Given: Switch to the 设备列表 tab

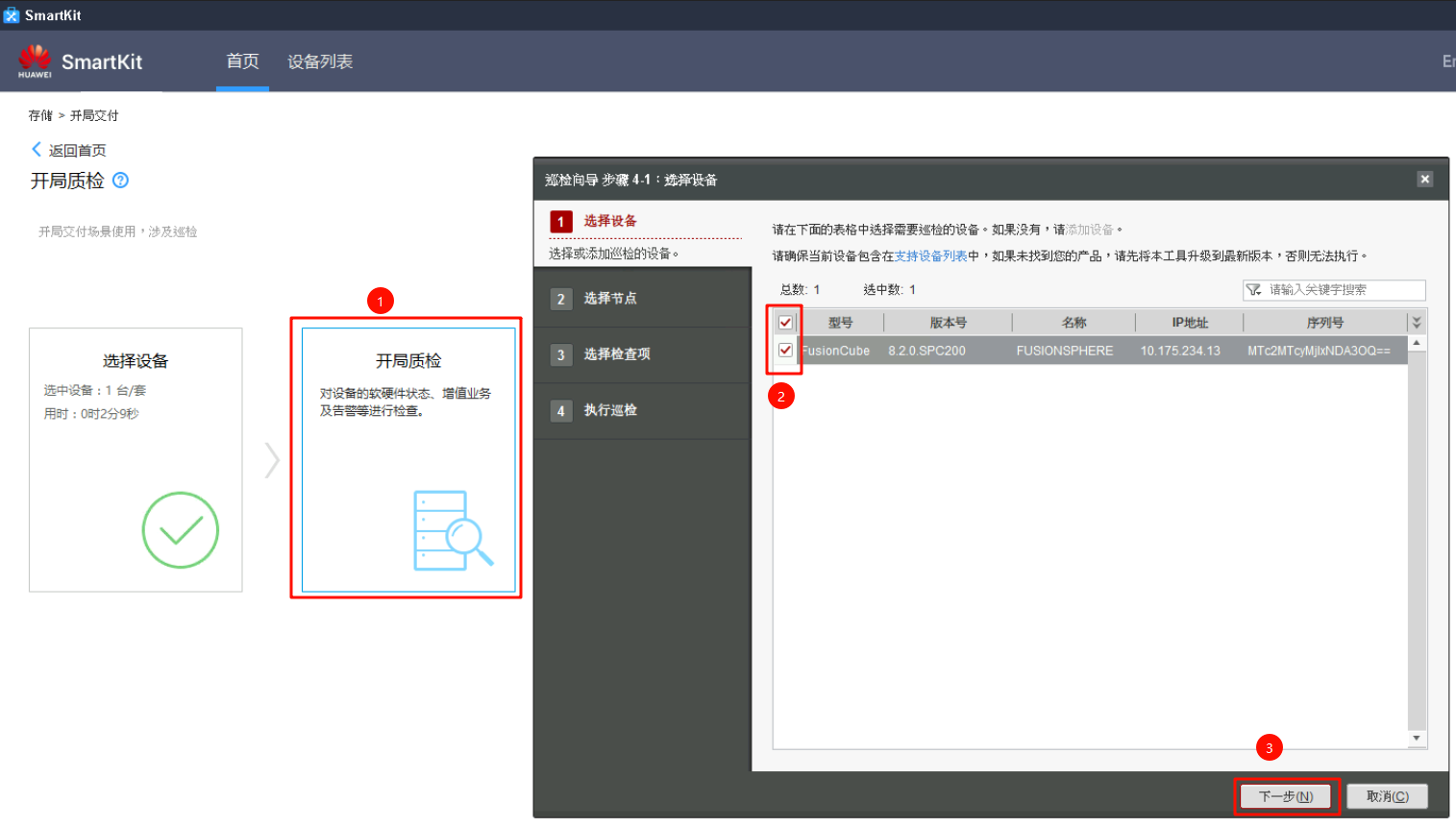Looking at the screenshot, I should [320, 61].
